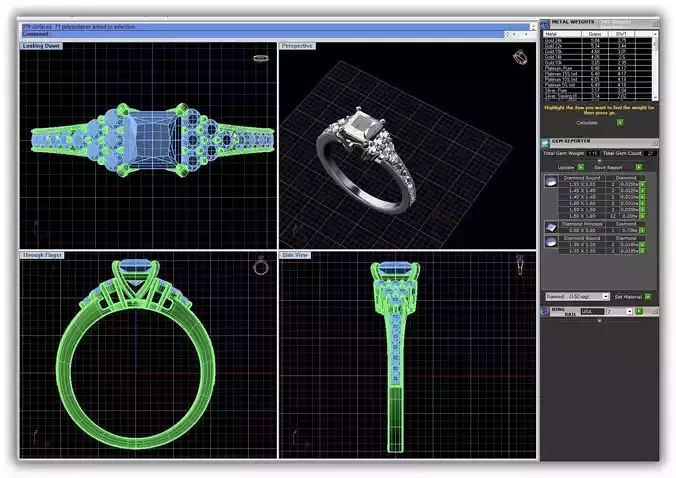Select the Diamond Princess gem icon
676x478 pixels.
(551, 227)
